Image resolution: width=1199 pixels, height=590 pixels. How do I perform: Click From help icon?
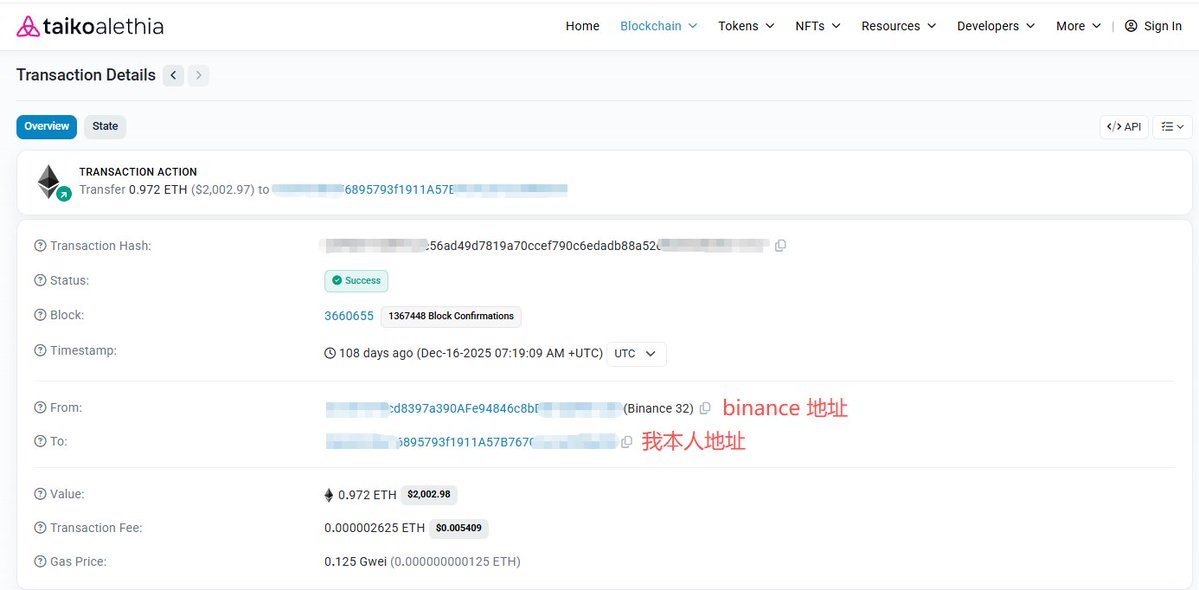(40, 408)
